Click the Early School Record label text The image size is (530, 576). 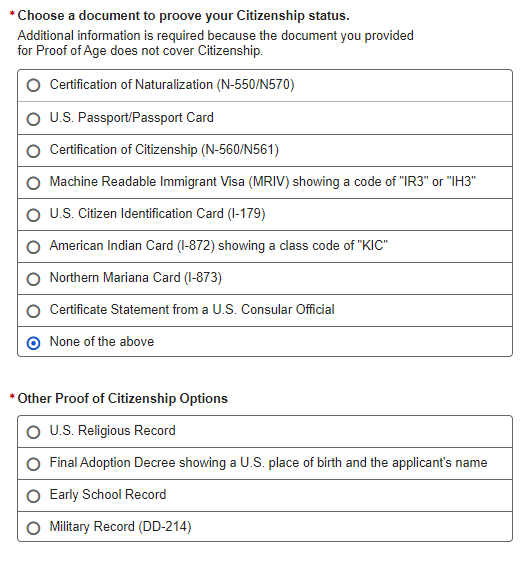[x=108, y=494]
